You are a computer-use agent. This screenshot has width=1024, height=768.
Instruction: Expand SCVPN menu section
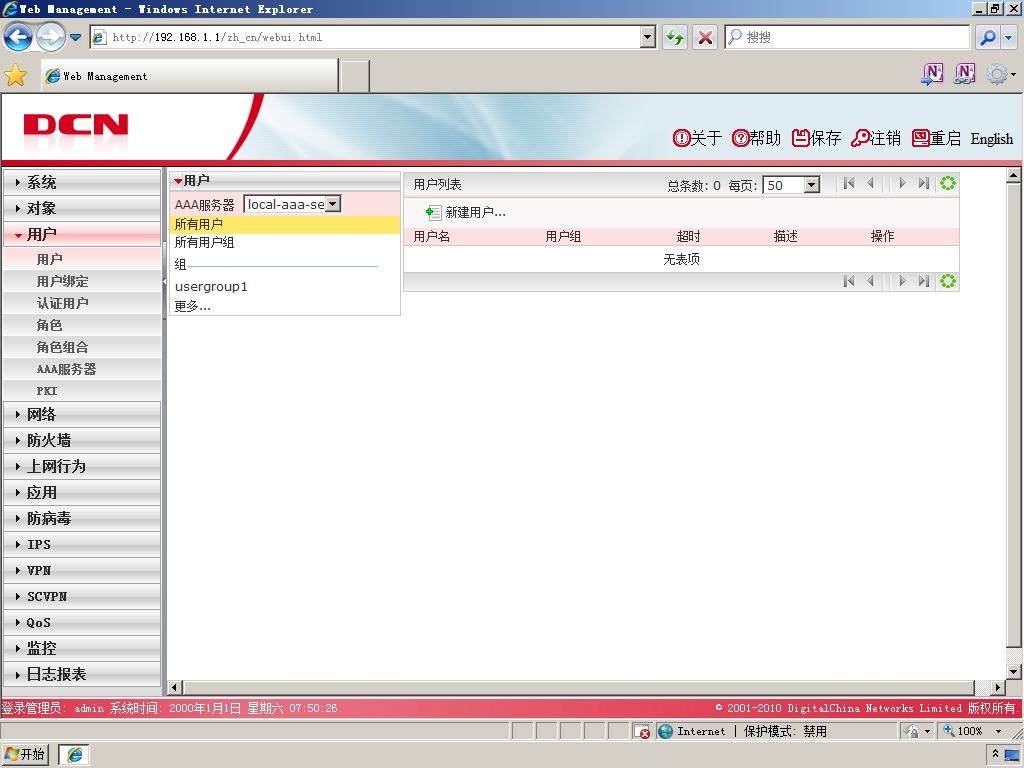point(82,596)
